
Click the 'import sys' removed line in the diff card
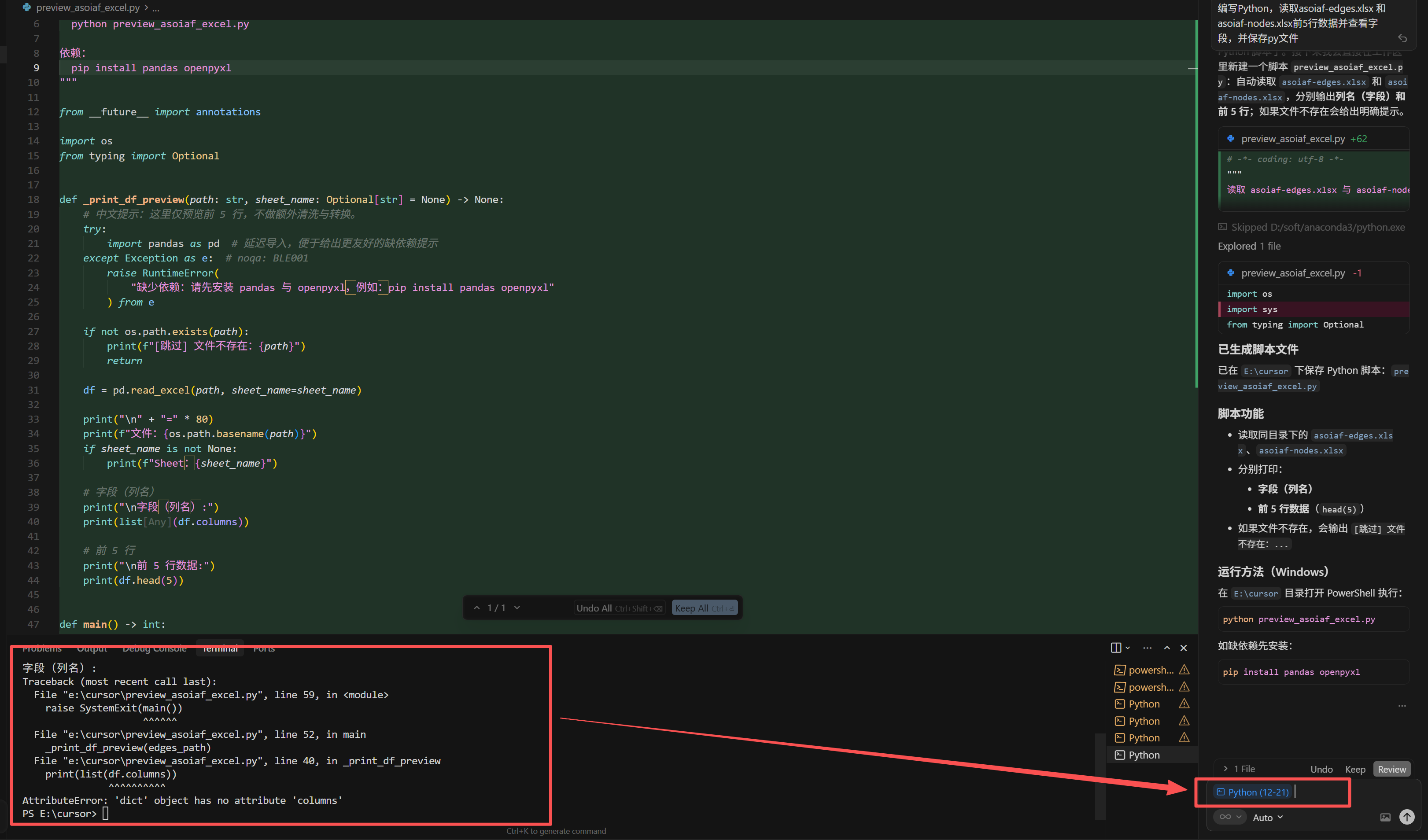point(1314,309)
